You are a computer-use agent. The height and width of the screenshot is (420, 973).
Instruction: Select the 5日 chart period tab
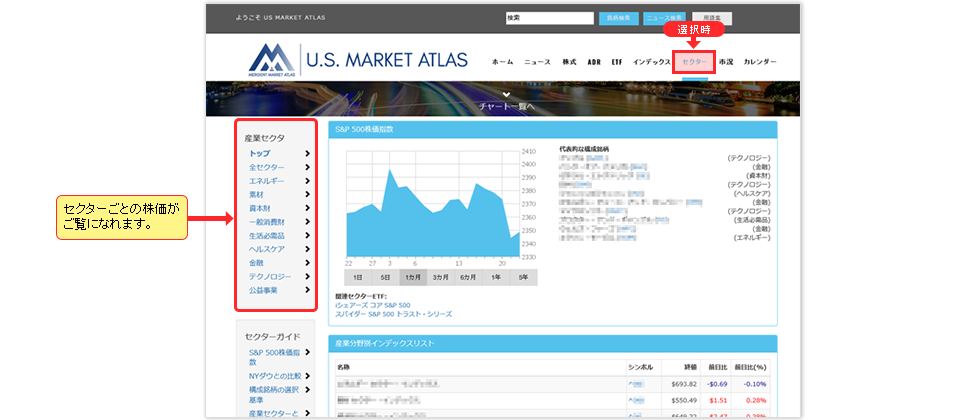pyautogui.click(x=385, y=277)
